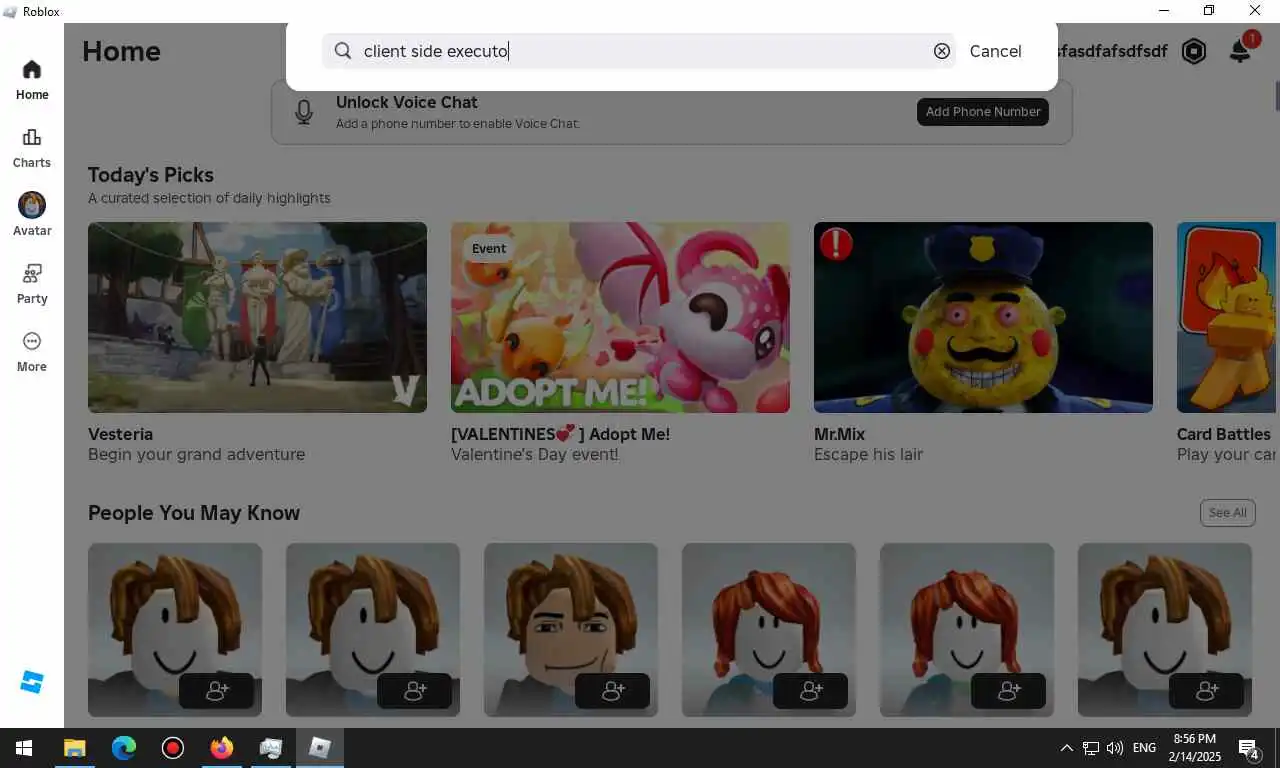1280x768 pixels.
Task: Open the Card Battles game thumbnail
Action: click(x=1227, y=317)
